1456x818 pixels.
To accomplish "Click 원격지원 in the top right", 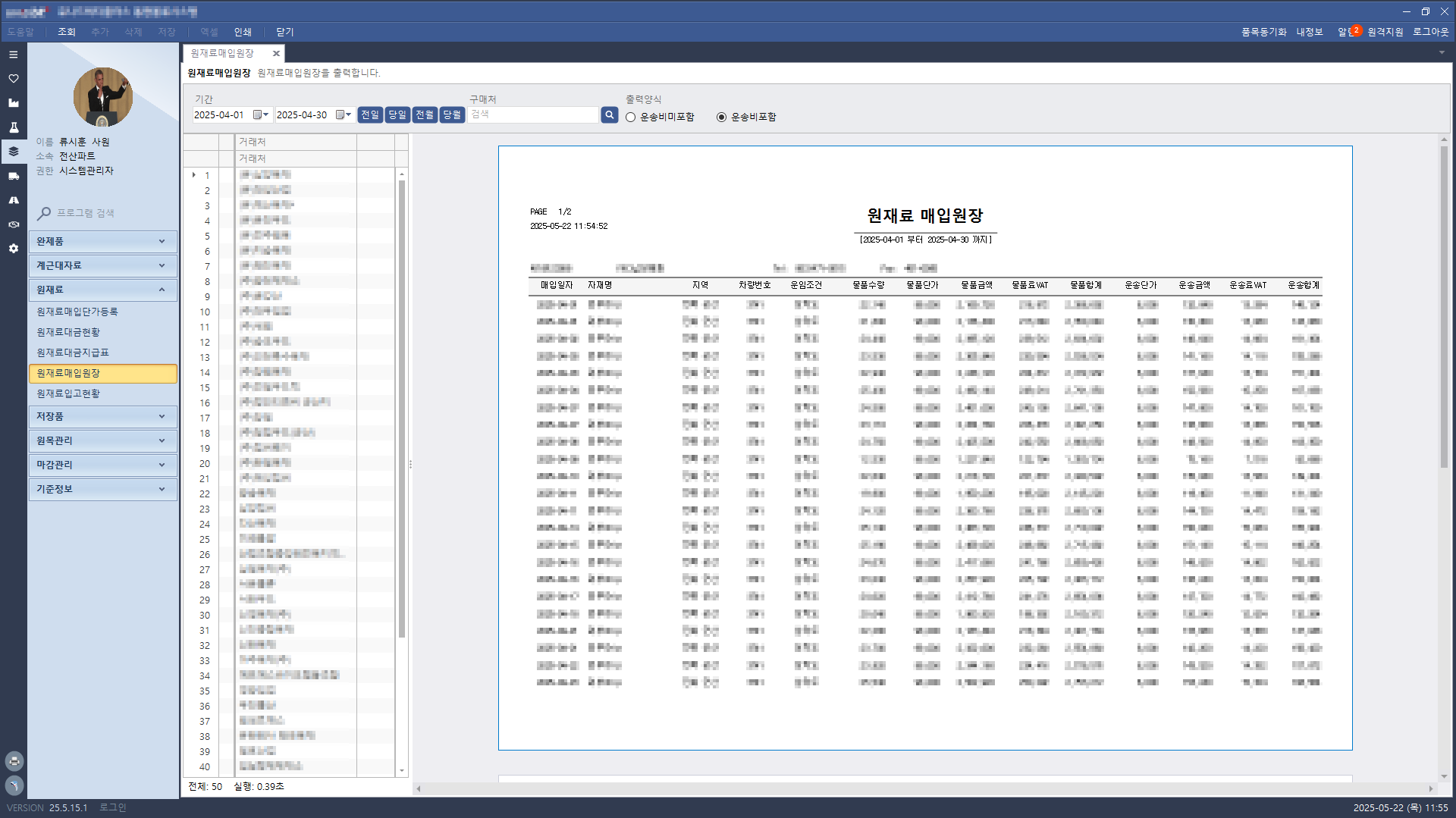I will click(1385, 32).
